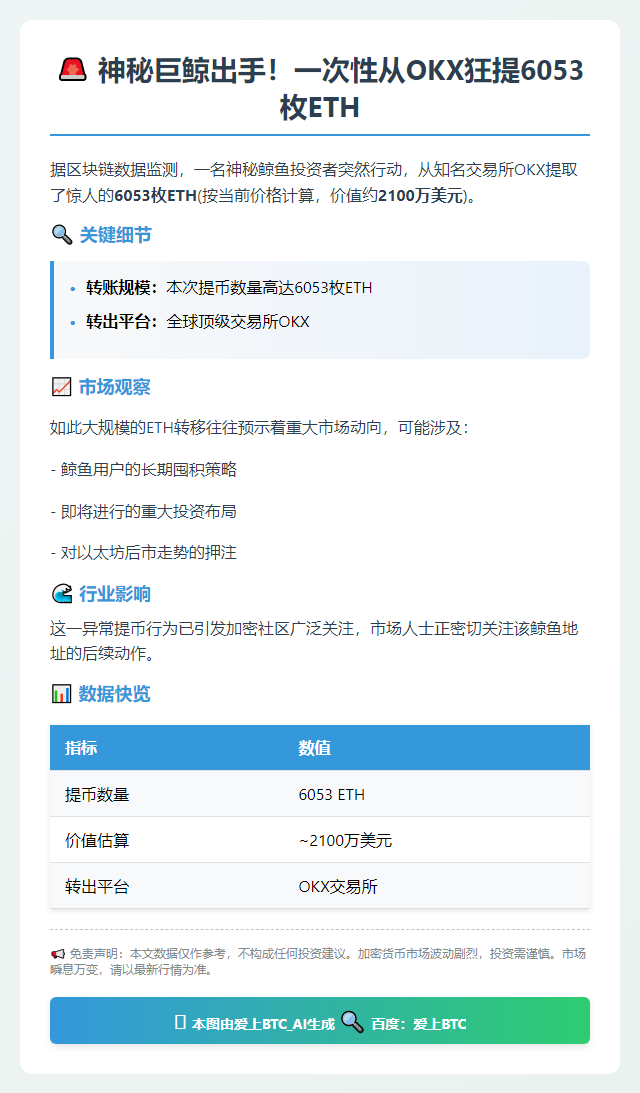Click the missing-glyph icon in footer banner
640x1093 pixels.
pyautogui.click(x=180, y=1023)
